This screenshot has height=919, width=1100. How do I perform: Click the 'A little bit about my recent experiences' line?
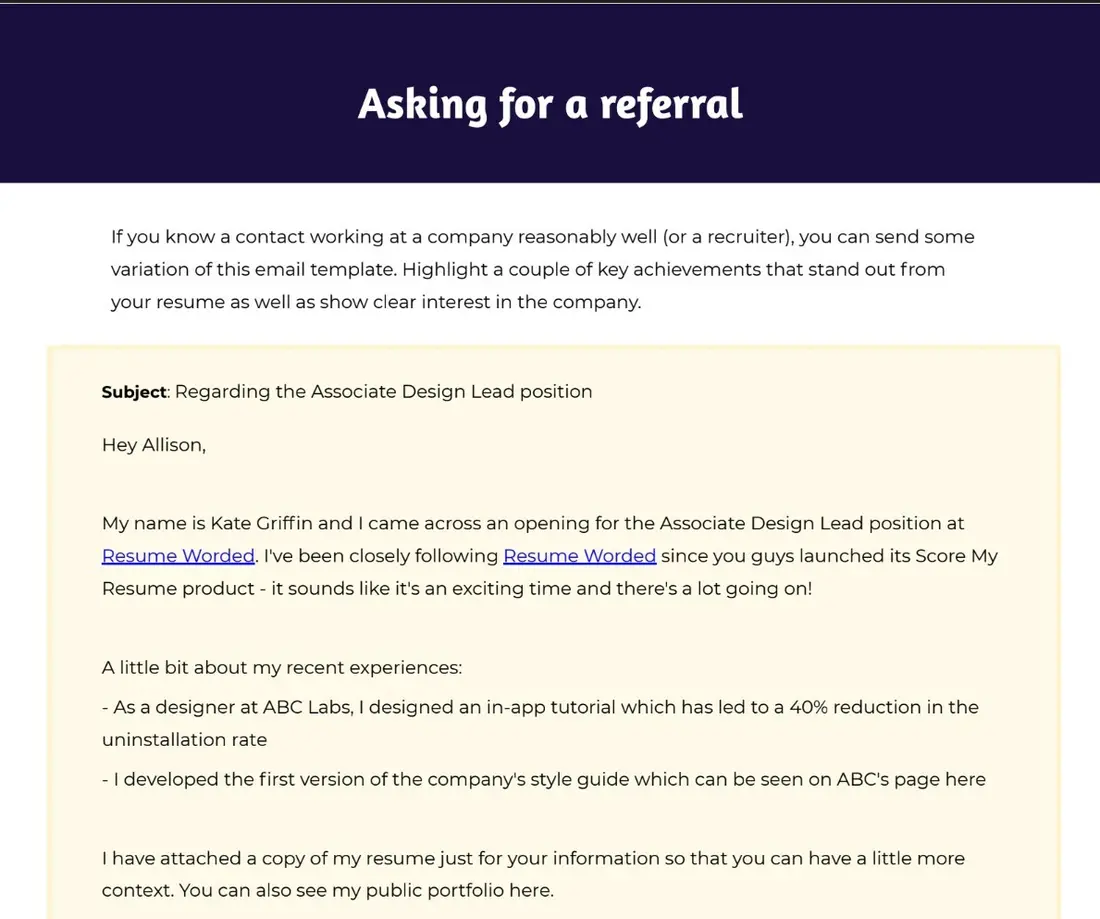click(x=282, y=667)
